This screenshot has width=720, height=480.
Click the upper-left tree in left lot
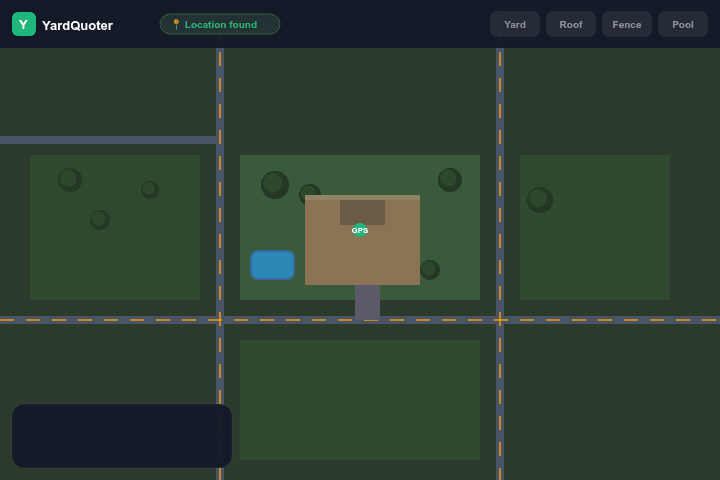pos(70,180)
